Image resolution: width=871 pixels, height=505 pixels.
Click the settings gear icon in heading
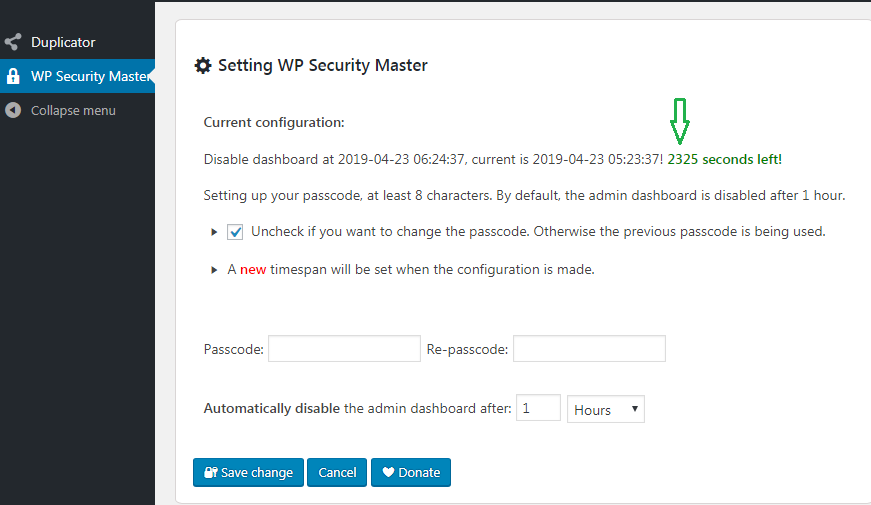tap(203, 66)
